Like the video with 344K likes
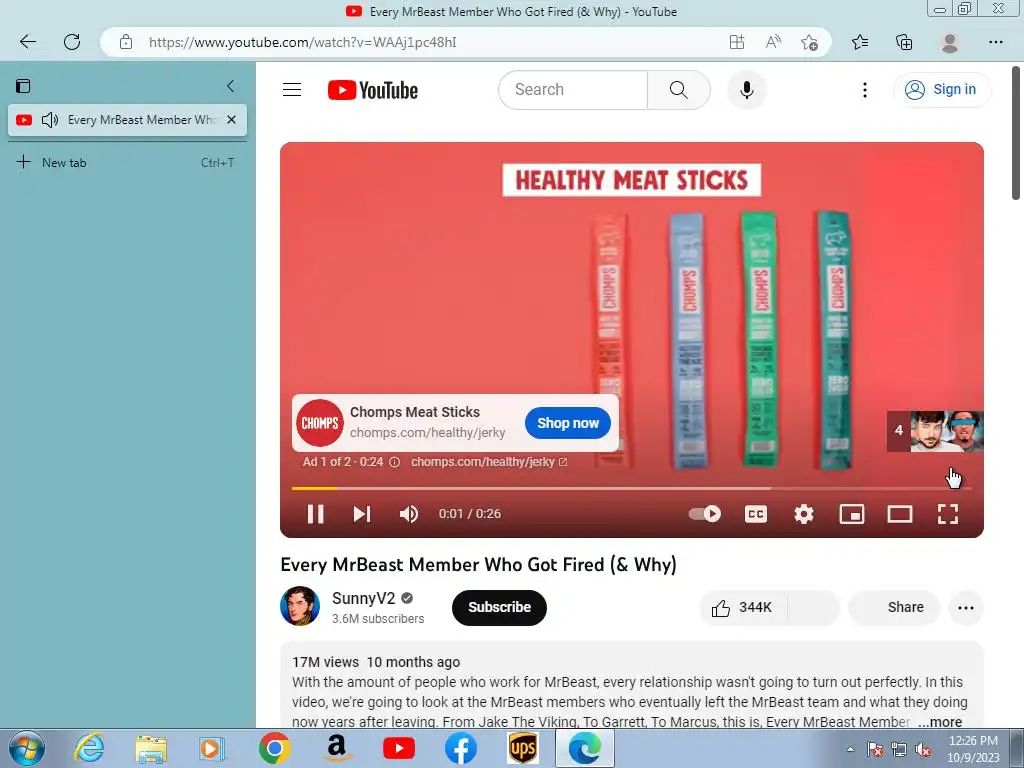This screenshot has width=1024, height=768. [x=743, y=608]
